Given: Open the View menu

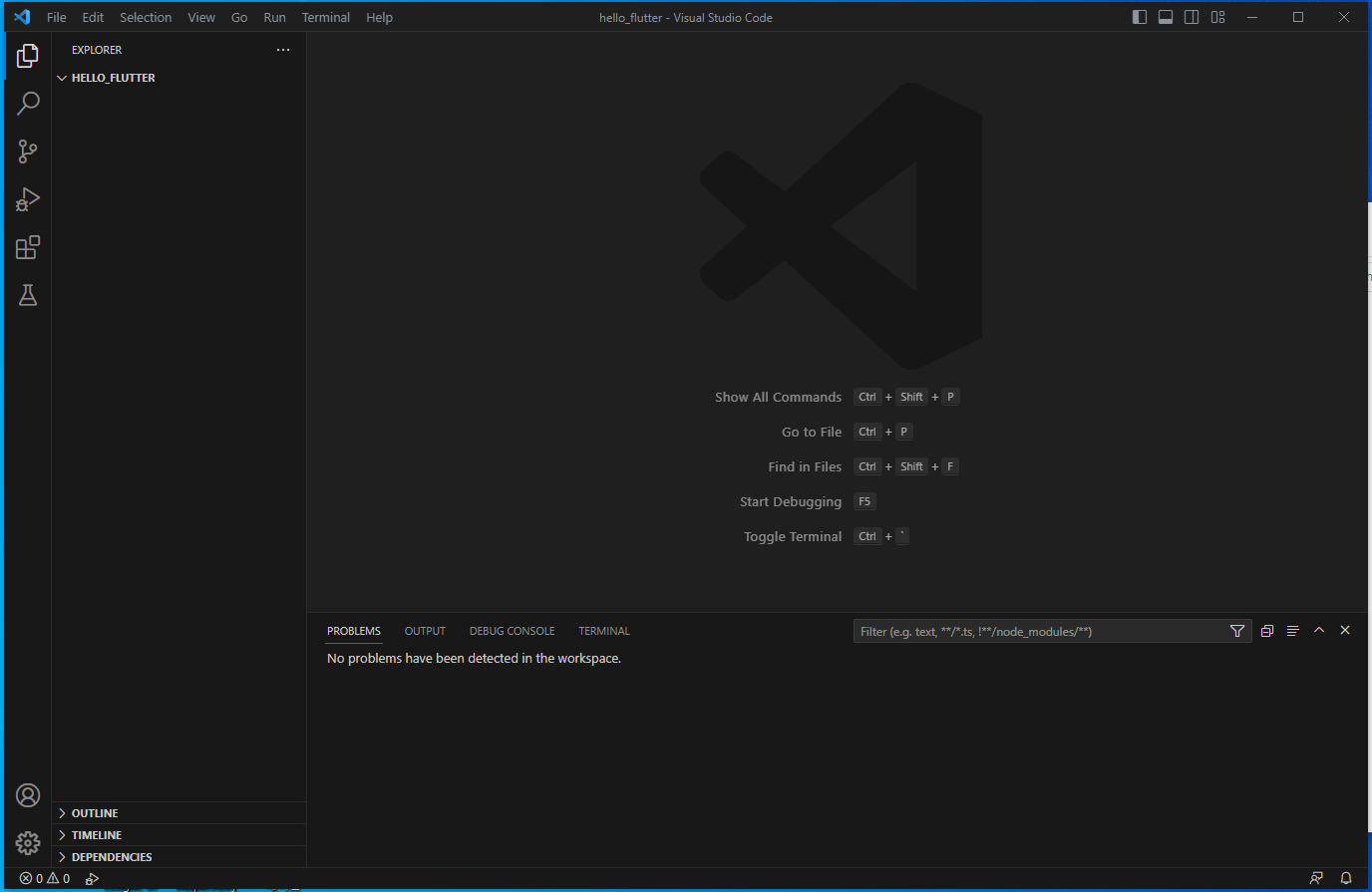Looking at the screenshot, I should point(201,17).
